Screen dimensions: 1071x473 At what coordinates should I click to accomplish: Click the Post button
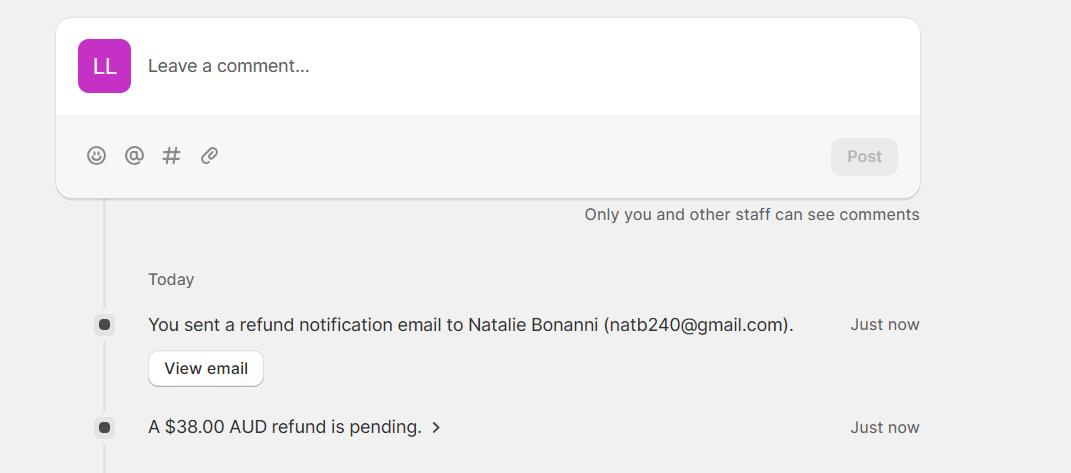pos(864,157)
